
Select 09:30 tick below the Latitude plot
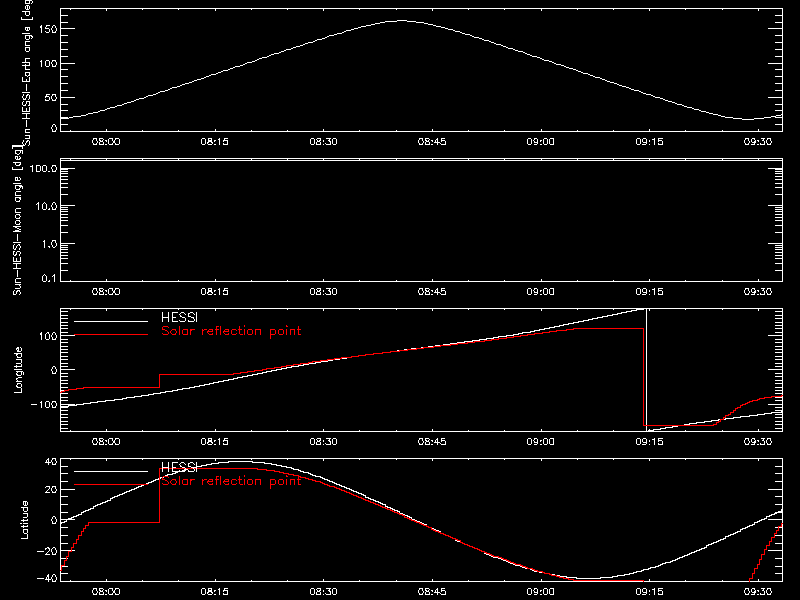click(x=758, y=592)
